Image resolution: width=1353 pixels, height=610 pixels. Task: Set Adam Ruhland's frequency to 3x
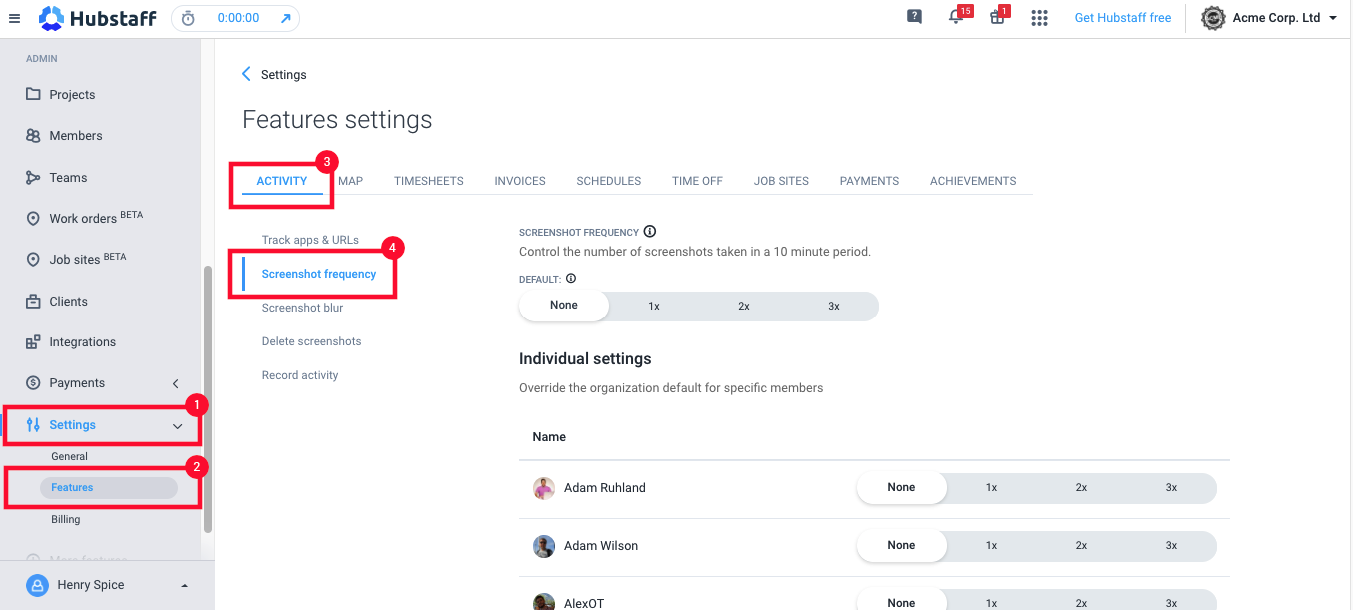click(x=1172, y=488)
